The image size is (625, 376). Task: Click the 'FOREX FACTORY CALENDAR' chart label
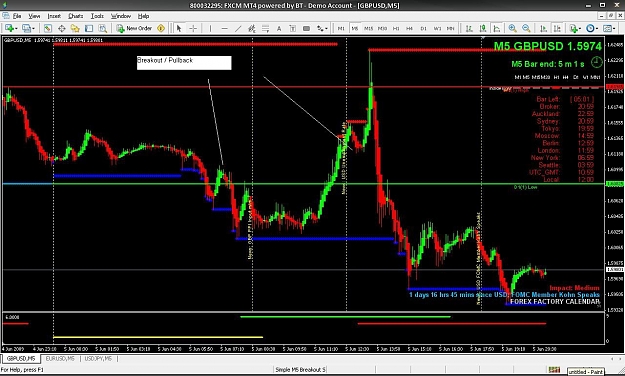click(555, 302)
